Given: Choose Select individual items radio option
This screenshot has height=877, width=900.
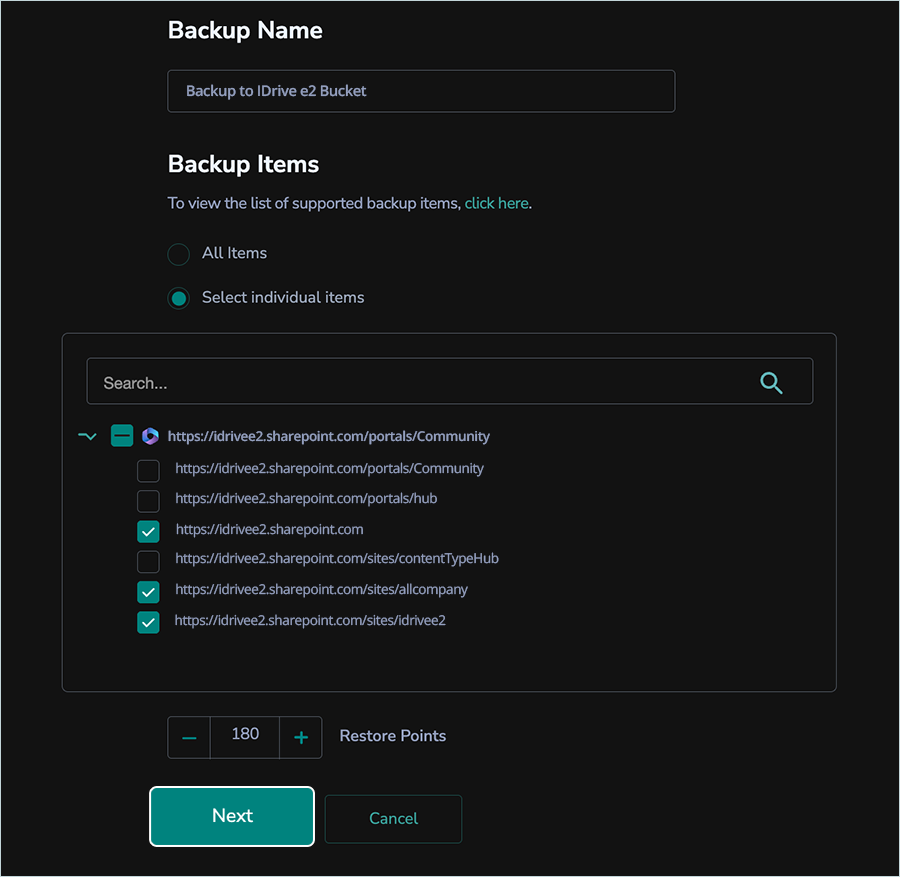Looking at the screenshot, I should pos(178,298).
